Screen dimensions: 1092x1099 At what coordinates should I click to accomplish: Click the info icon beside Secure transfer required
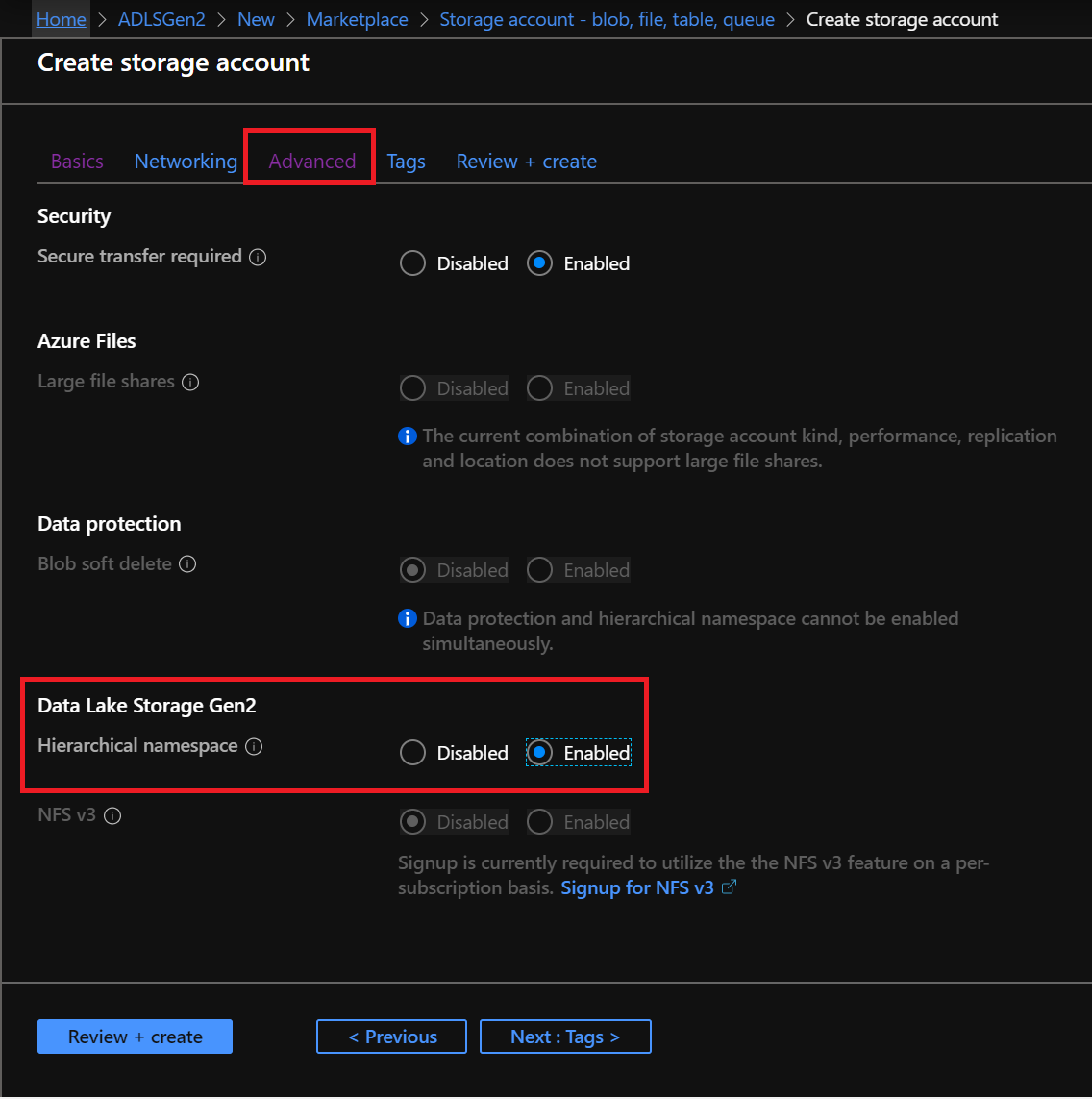tap(257, 258)
